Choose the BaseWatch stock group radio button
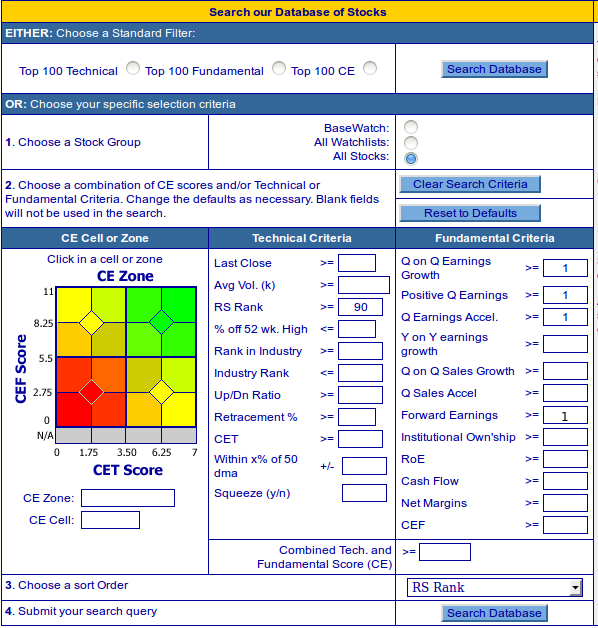 point(411,127)
